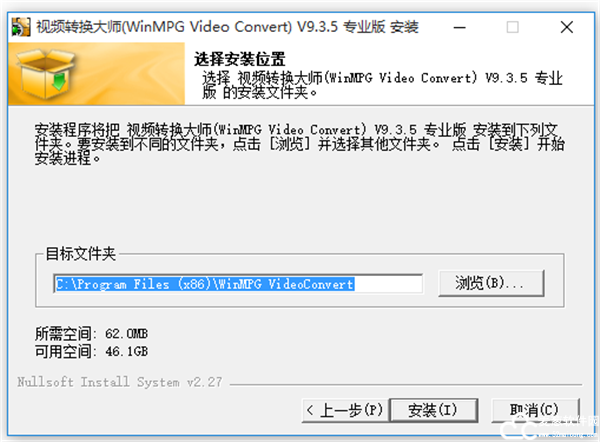Click into the destination folder path field
This screenshot has width=600, height=442.
click(x=238, y=284)
